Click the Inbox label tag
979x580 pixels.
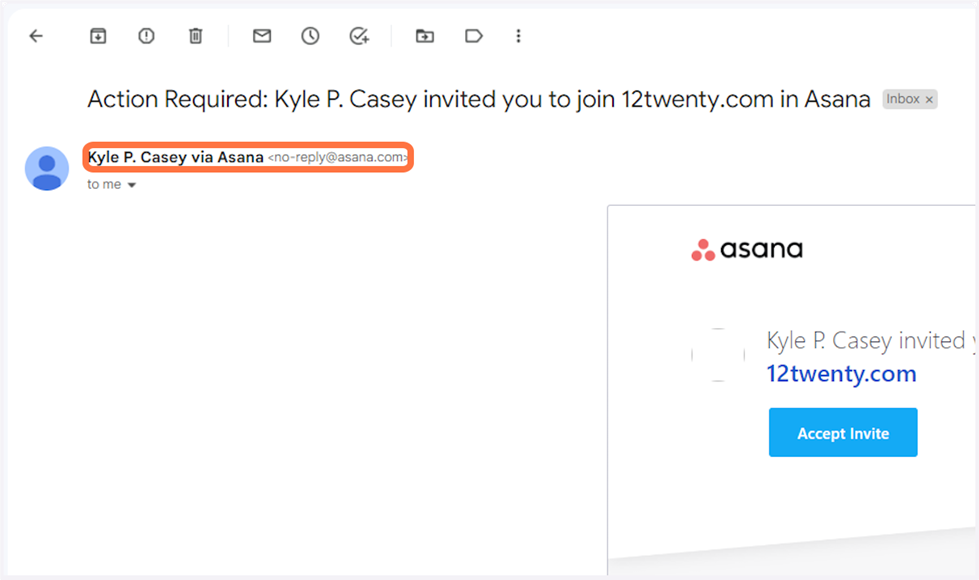(903, 100)
